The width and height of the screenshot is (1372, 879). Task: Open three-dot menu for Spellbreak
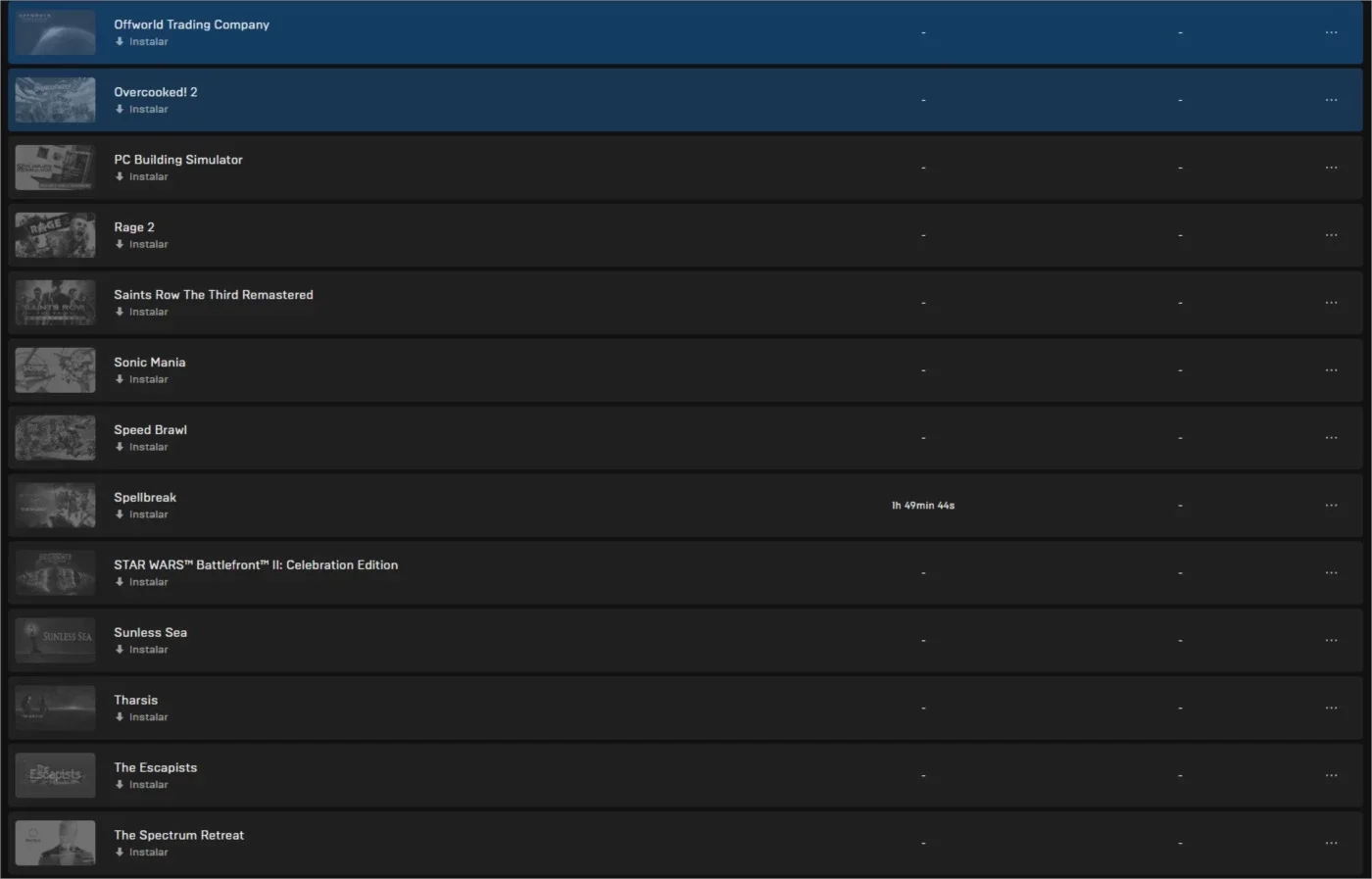point(1331,506)
